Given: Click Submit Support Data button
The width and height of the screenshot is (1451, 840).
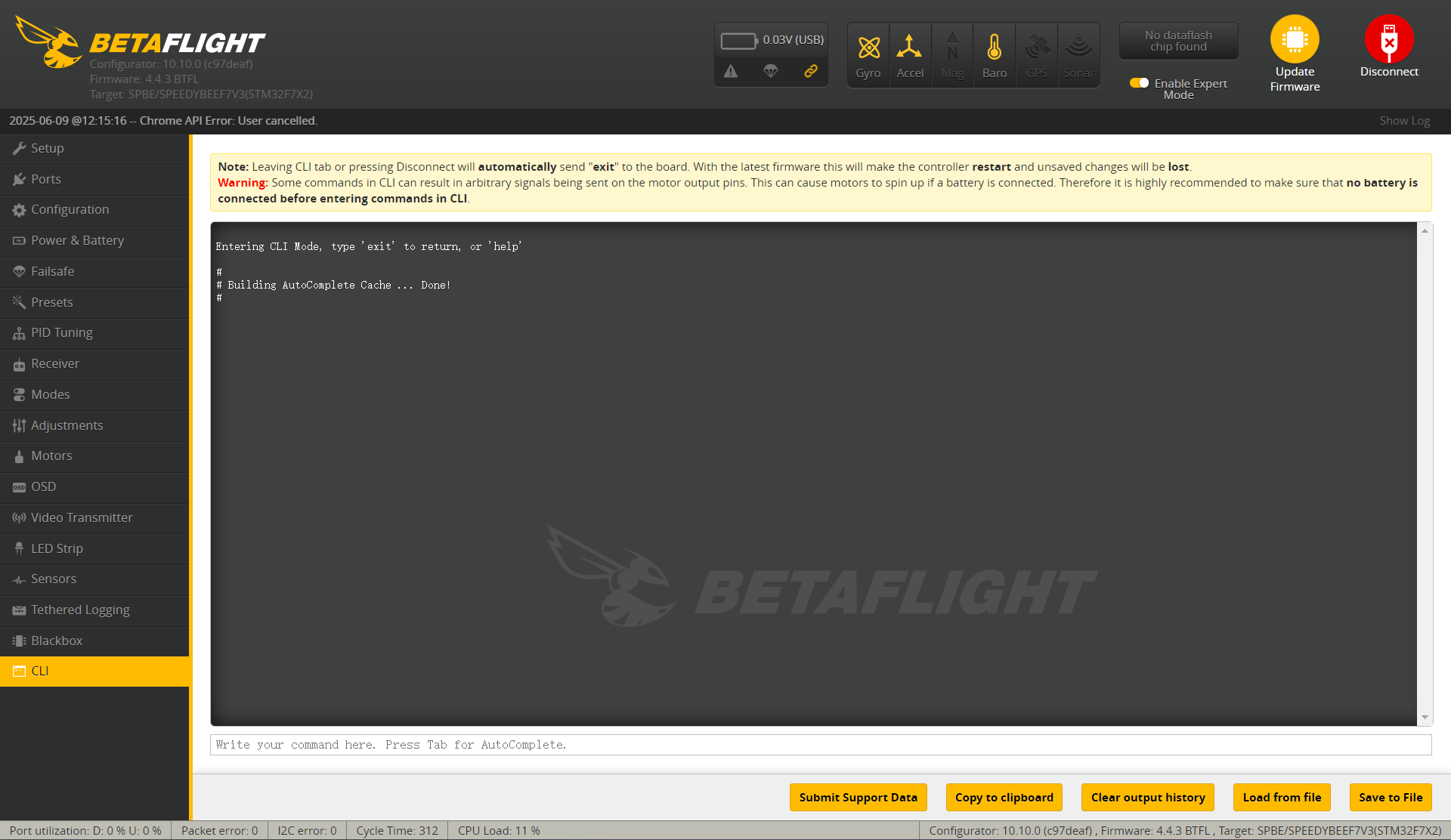Looking at the screenshot, I should coord(858,798).
